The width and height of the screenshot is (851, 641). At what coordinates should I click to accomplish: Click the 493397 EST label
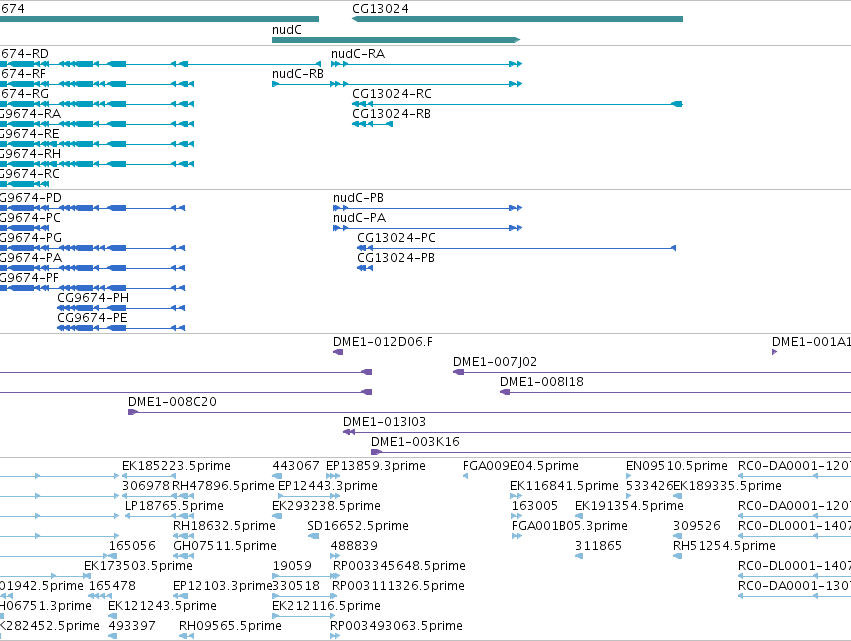coord(132,626)
